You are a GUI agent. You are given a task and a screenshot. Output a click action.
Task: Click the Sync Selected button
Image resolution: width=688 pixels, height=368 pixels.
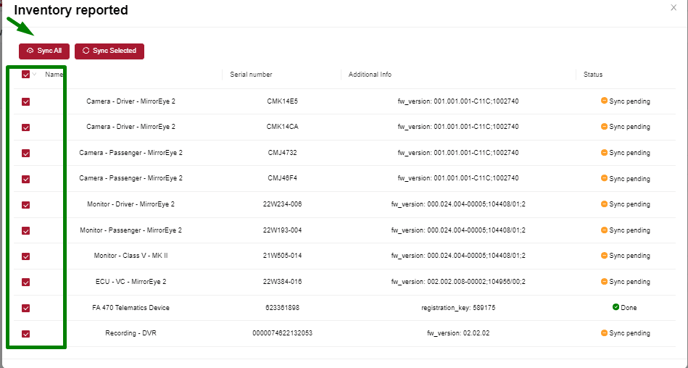coord(109,51)
